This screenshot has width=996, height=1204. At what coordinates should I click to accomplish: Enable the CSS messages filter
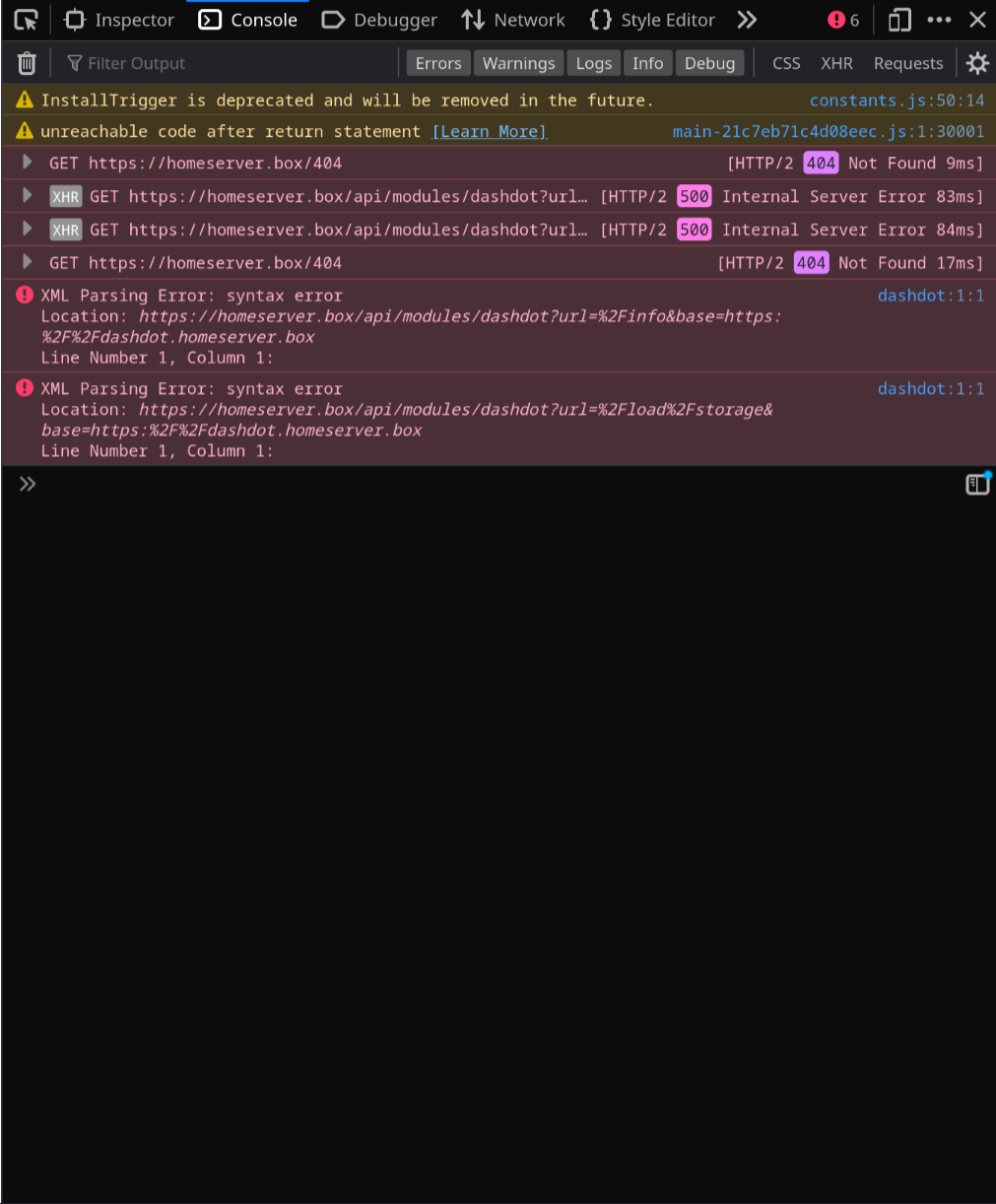point(785,62)
